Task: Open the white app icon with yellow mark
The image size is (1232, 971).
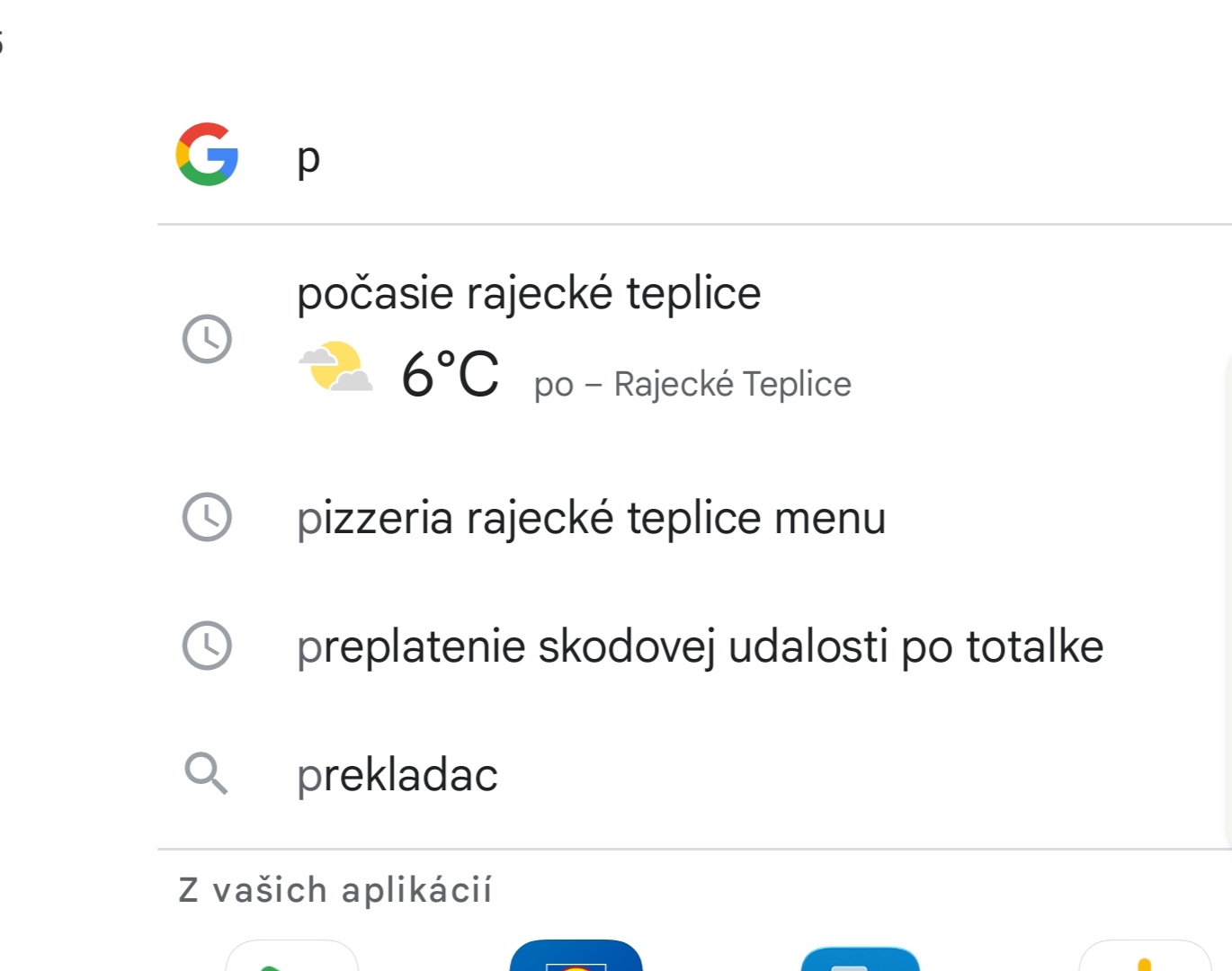Action: [1145, 957]
